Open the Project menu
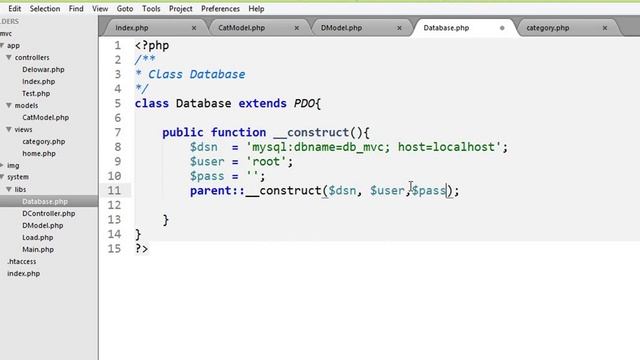Screen dimensions: 640x360 (181, 9)
